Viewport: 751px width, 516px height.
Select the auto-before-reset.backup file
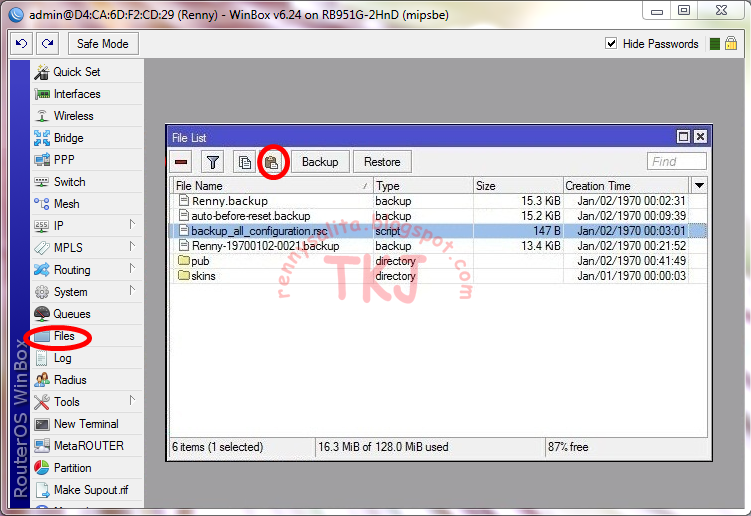click(438, 216)
